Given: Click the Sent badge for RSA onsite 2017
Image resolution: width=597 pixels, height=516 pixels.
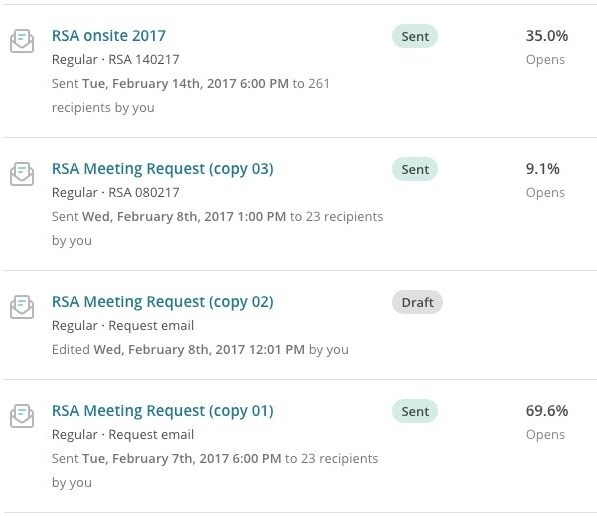Looking at the screenshot, I should coord(415,36).
